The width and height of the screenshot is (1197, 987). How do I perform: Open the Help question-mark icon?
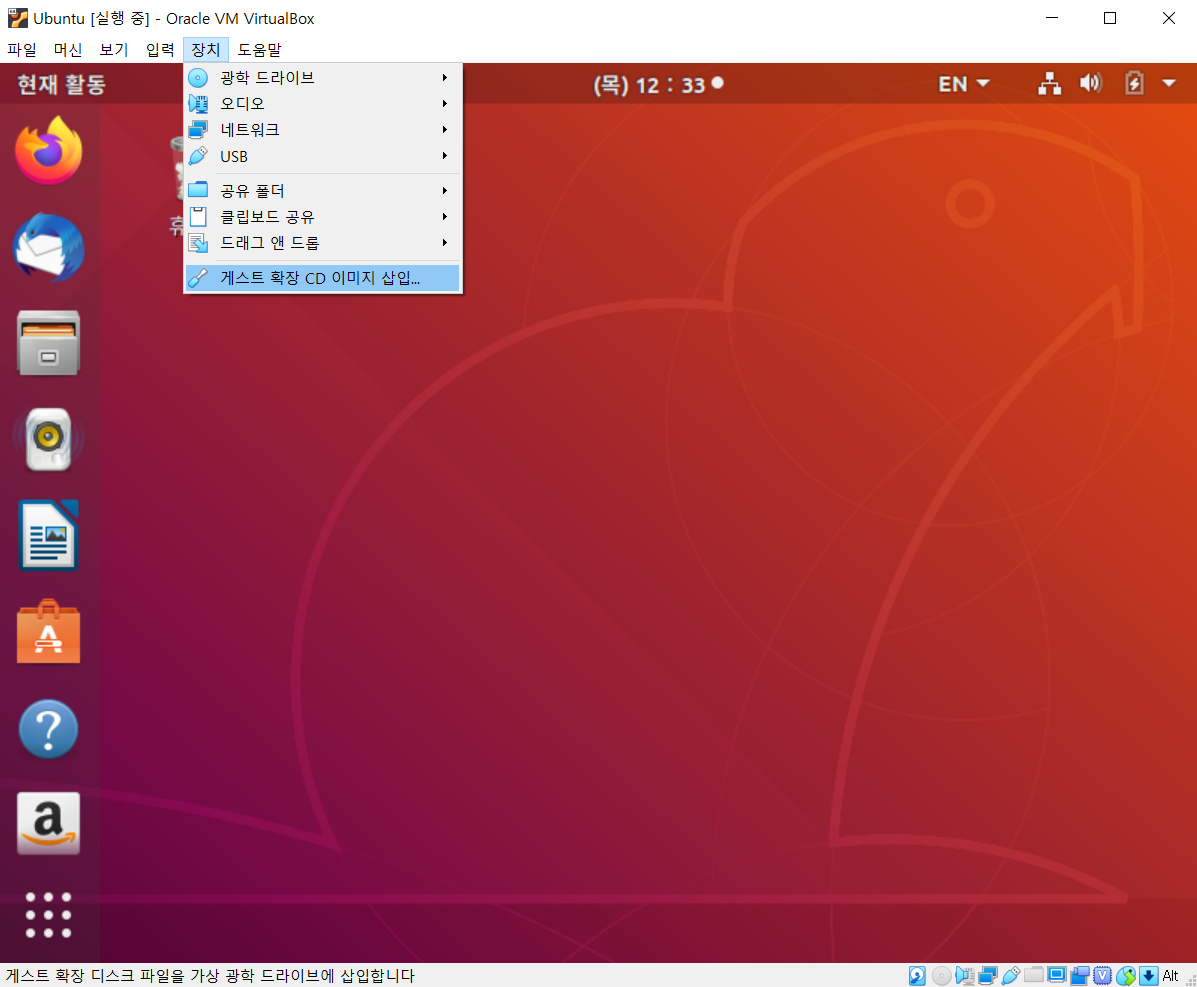[49, 729]
